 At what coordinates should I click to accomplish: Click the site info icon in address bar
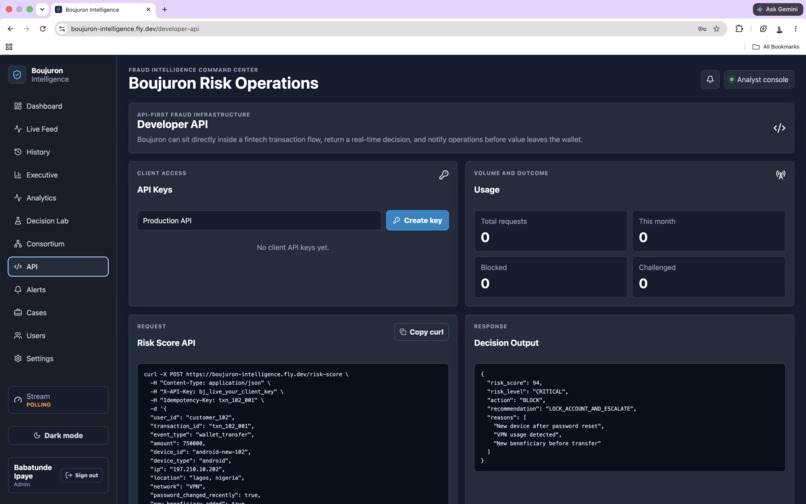[62, 29]
